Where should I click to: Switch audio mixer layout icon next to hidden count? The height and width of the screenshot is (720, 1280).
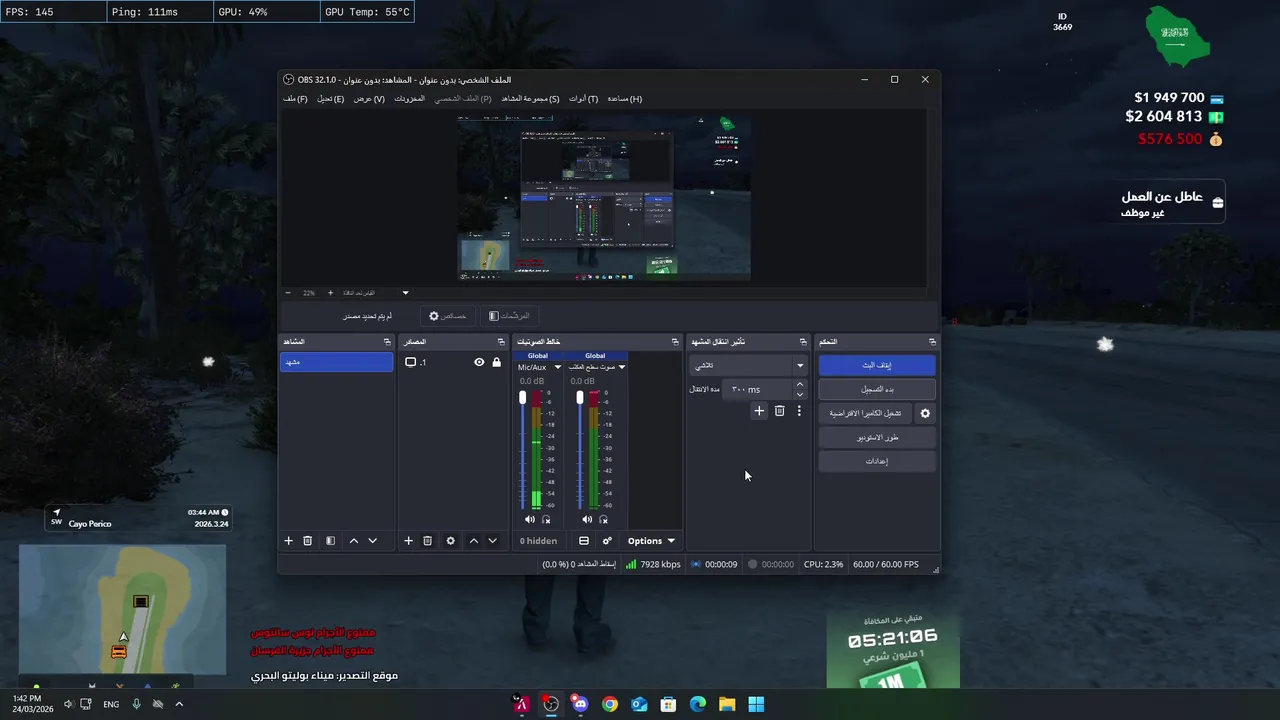(x=584, y=541)
